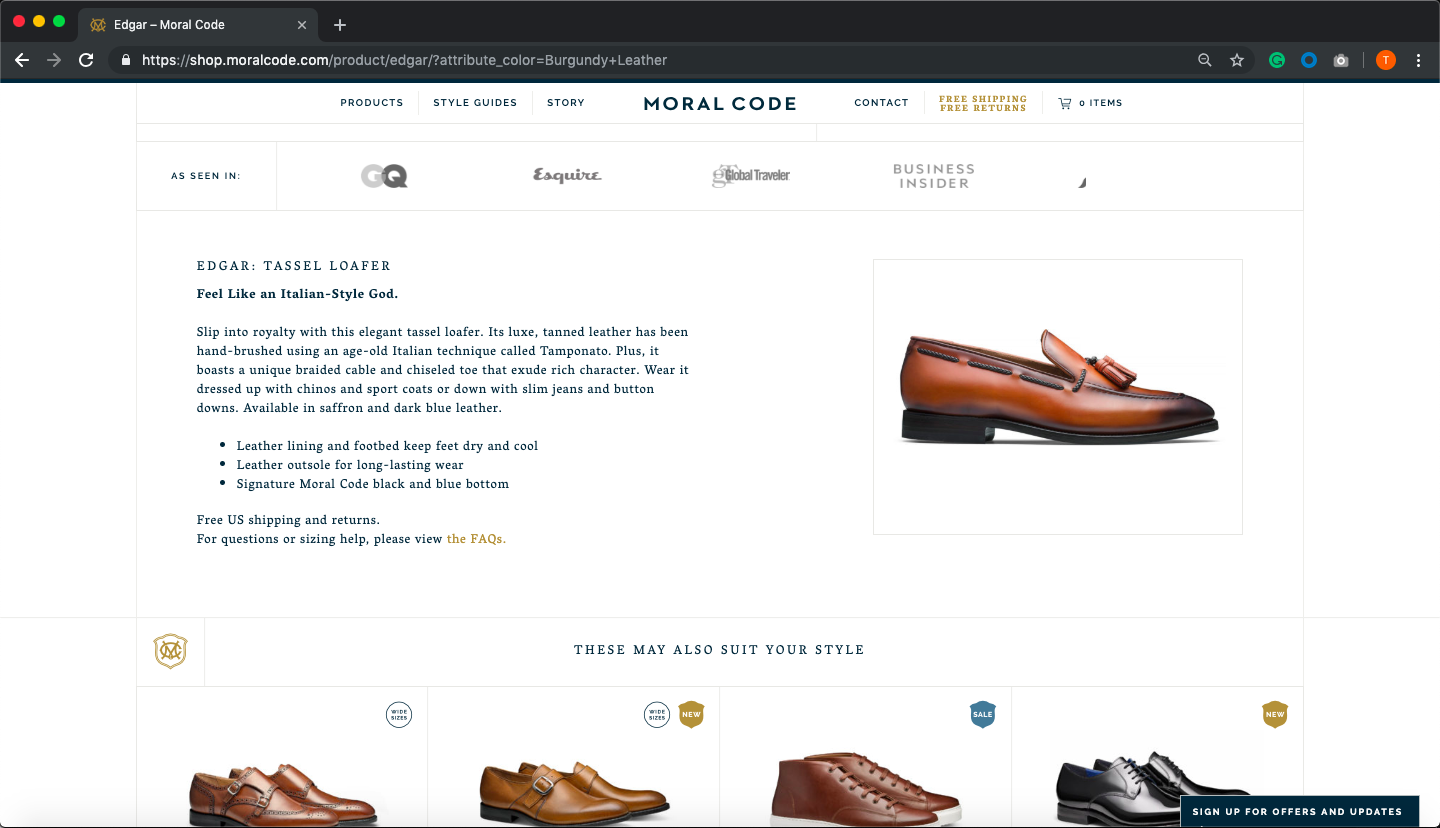The height and width of the screenshot is (828, 1440).
Task: Click the Esquire logo
Action: coord(566,175)
